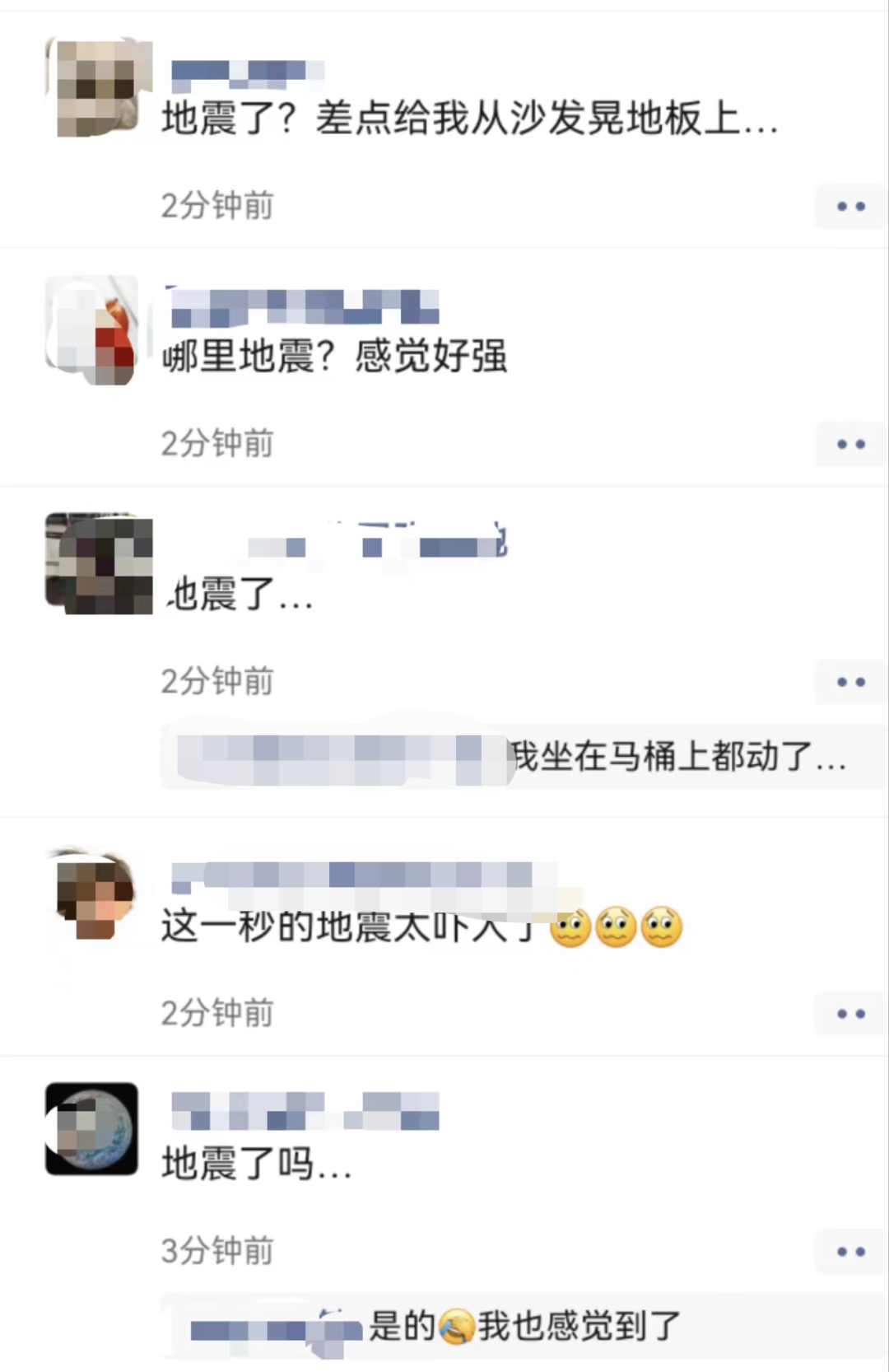889x1372 pixels.
Task: Open blurred username above "地震了? 差点给我…"
Action: pos(247,75)
